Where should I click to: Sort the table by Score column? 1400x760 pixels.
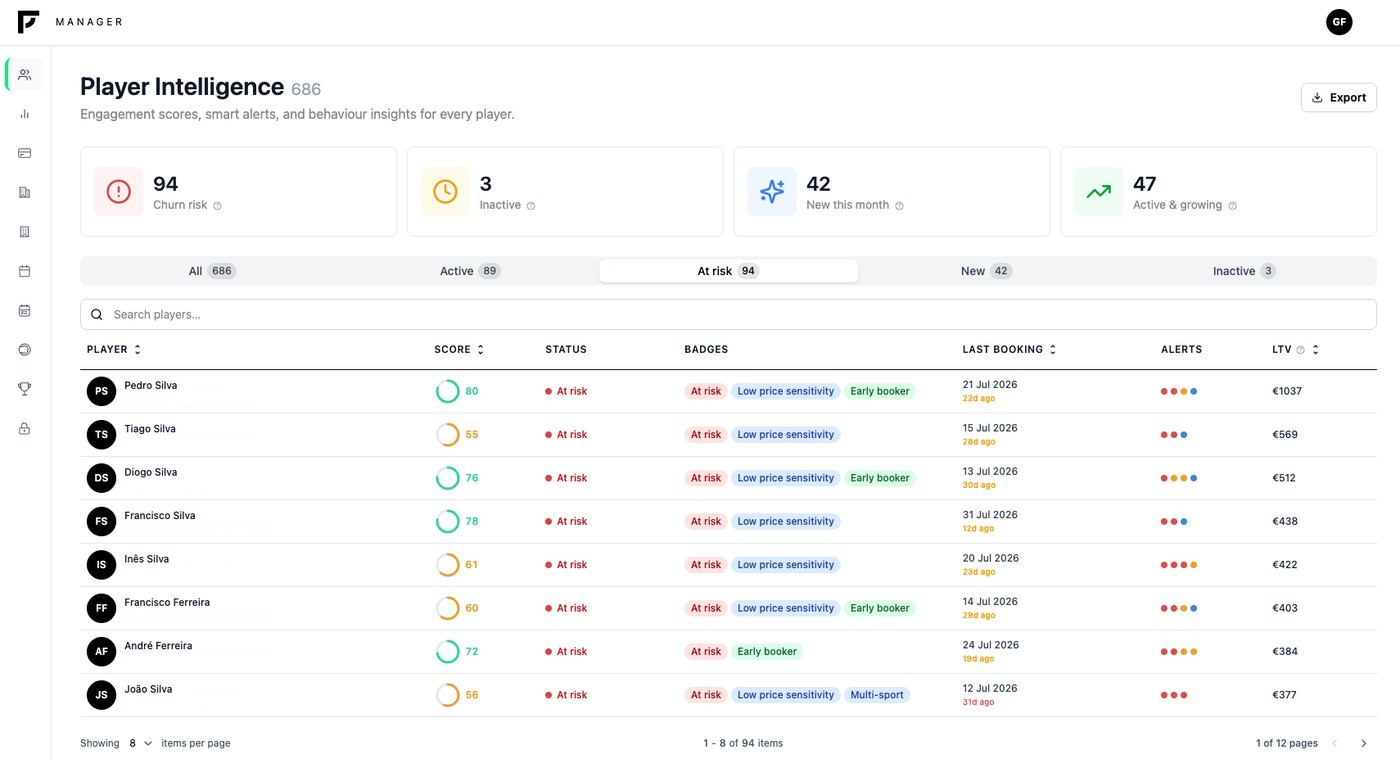[459, 350]
